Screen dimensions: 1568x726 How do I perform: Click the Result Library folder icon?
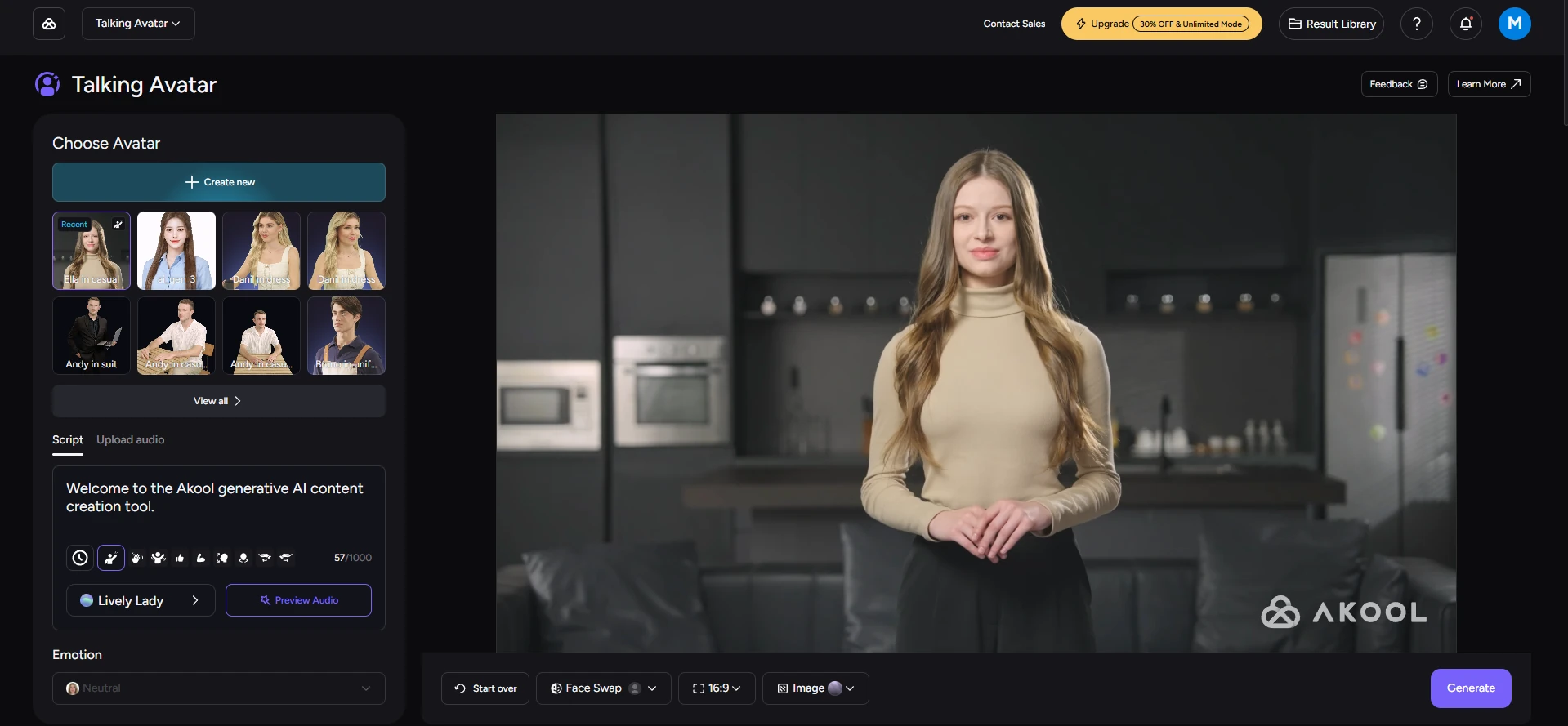click(1295, 24)
